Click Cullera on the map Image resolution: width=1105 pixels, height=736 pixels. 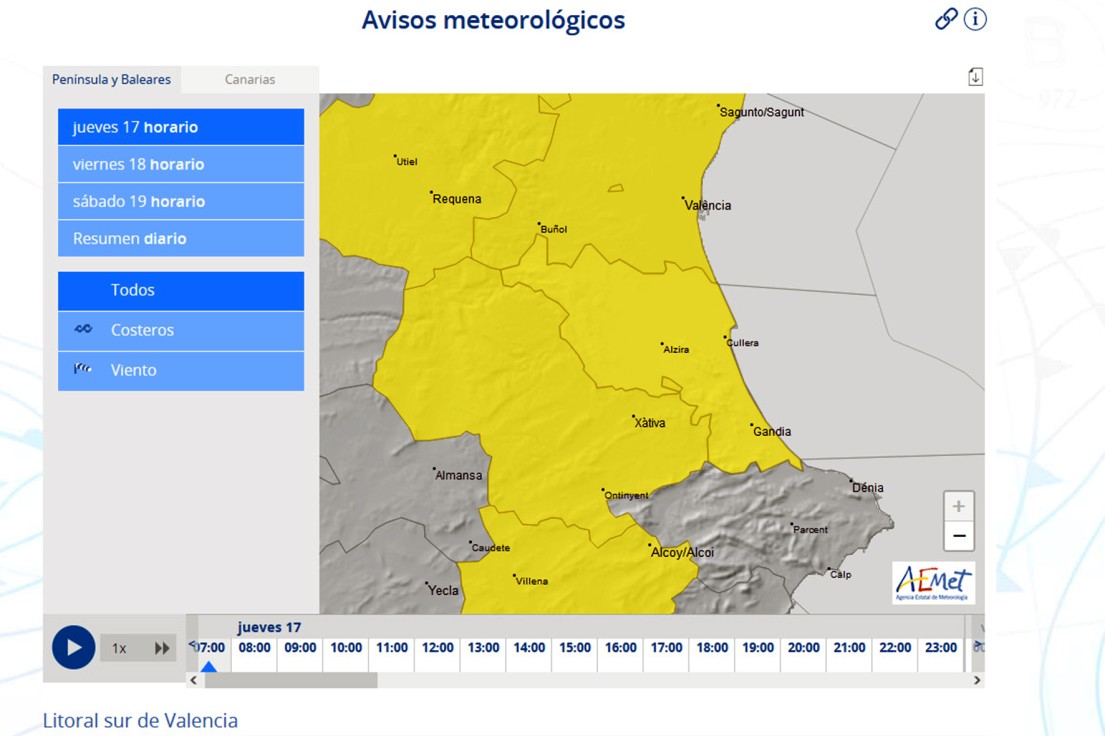[x=742, y=343]
